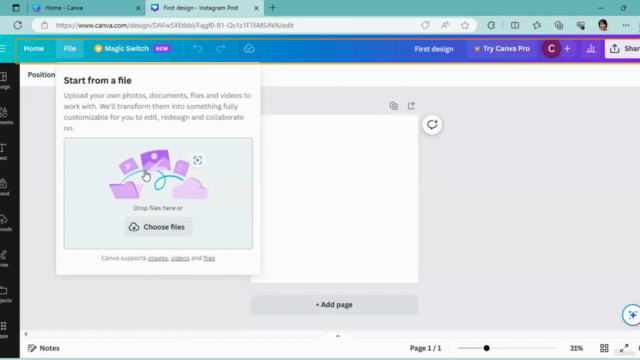The height and width of the screenshot is (360, 640).
Task: Click the Share button
Action: [x=623, y=49]
